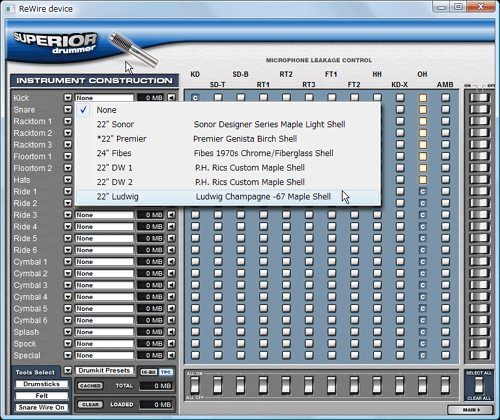Choose 22" Ludwig kick drum
The image size is (500, 420).
[228, 197]
